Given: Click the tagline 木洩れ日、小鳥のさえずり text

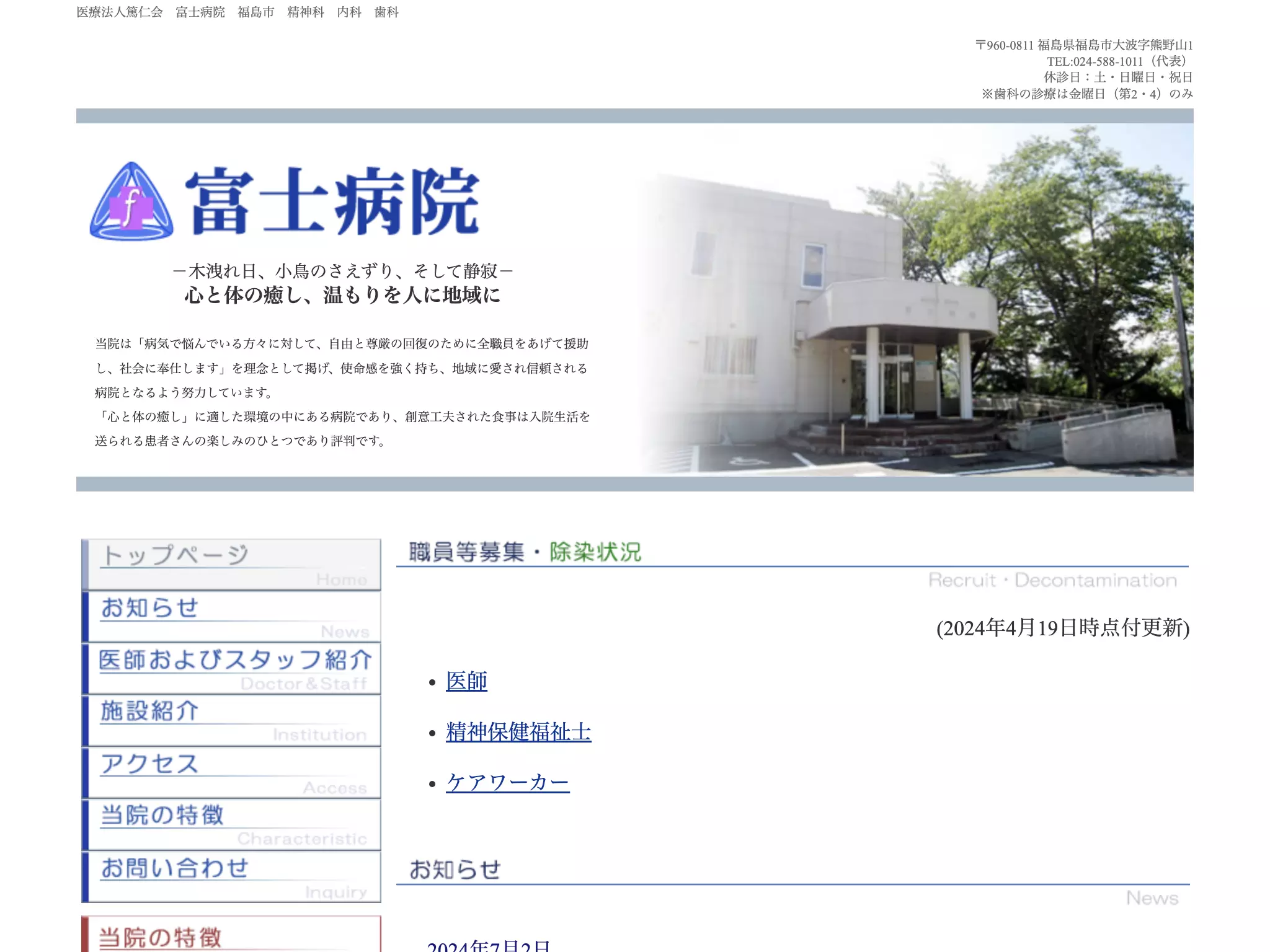Looking at the screenshot, I should coord(343,271).
